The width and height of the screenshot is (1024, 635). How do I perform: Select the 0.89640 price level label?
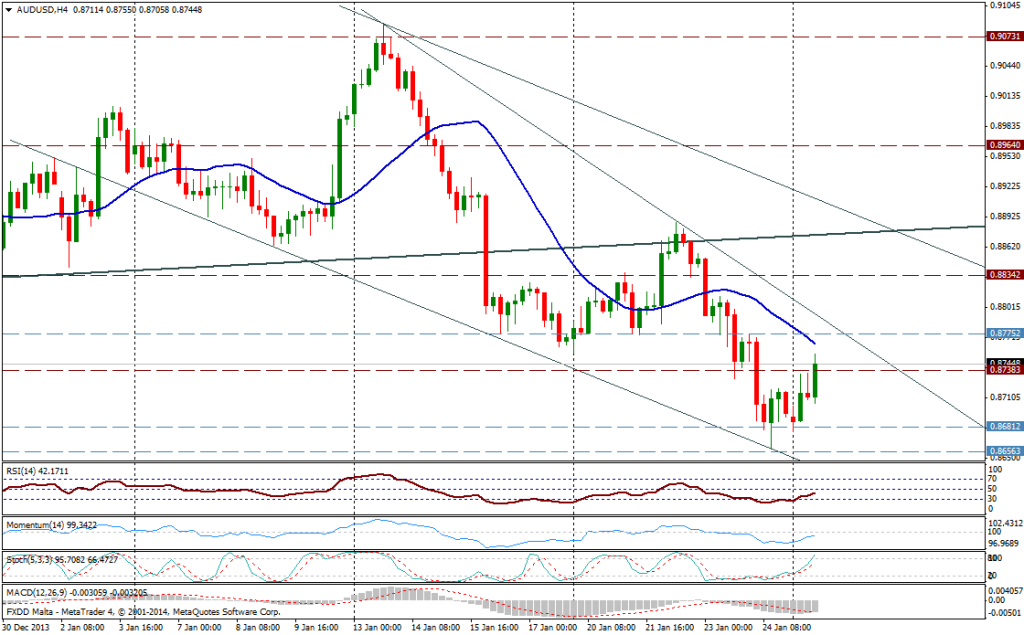[1003, 145]
